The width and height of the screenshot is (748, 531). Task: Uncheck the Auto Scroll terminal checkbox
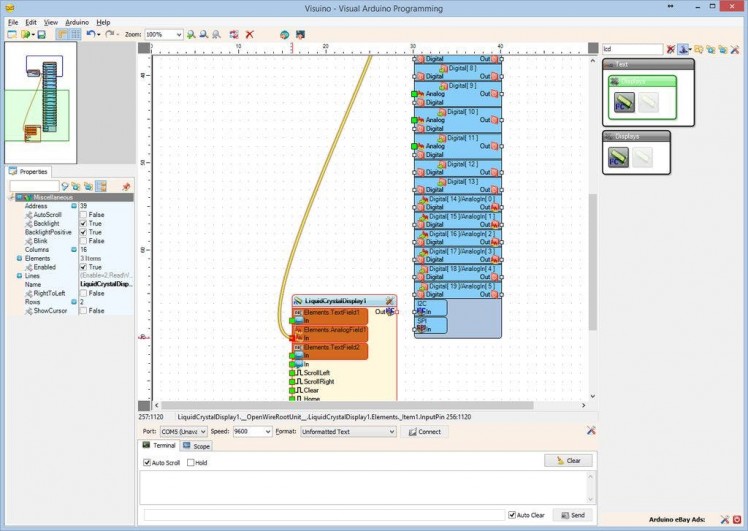click(x=146, y=463)
